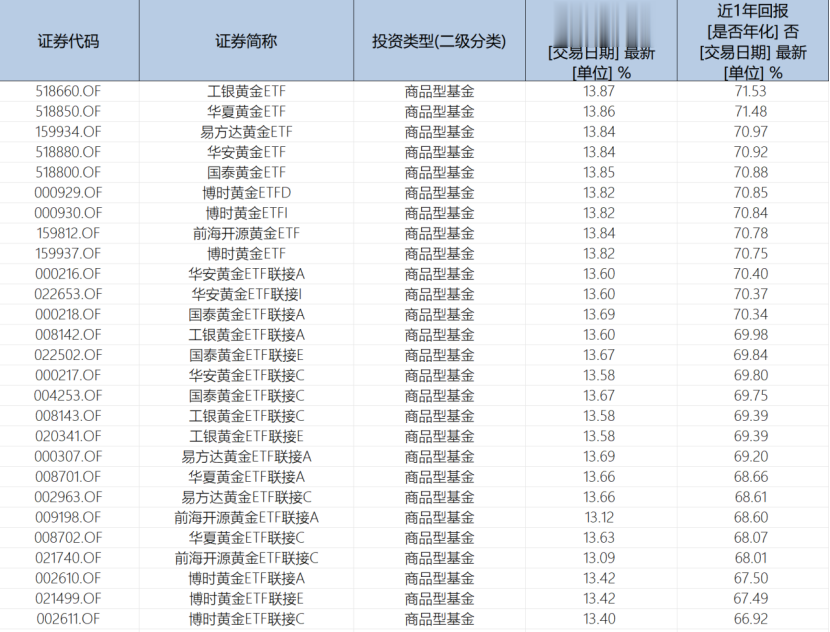Click fund code 020341.OF
830x632 pixels.
(68, 436)
